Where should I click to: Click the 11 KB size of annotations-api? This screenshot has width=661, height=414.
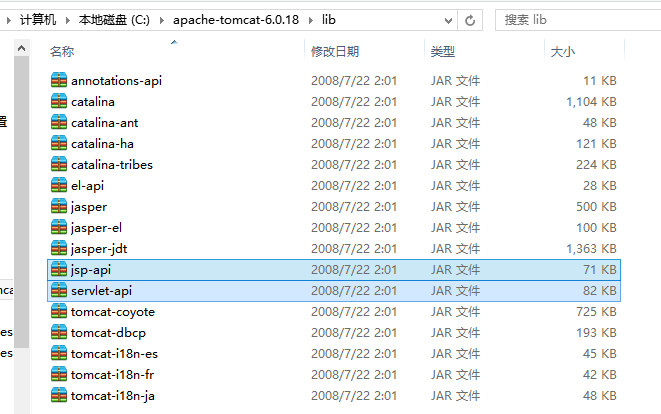click(x=600, y=81)
